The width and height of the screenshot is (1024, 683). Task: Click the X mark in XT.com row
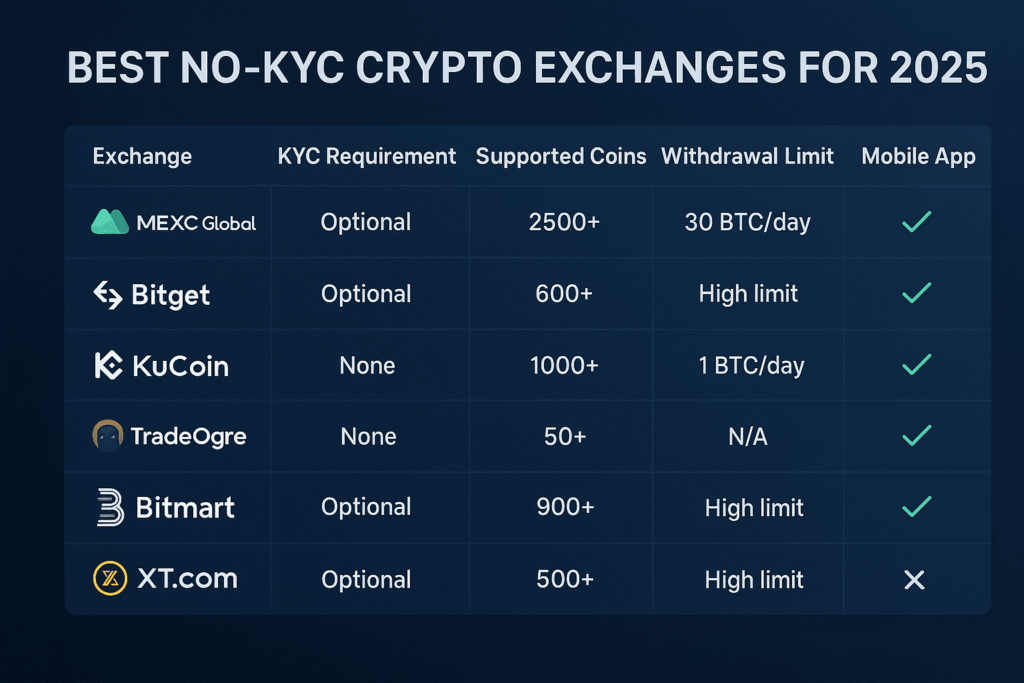pyautogui.click(x=914, y=579)
